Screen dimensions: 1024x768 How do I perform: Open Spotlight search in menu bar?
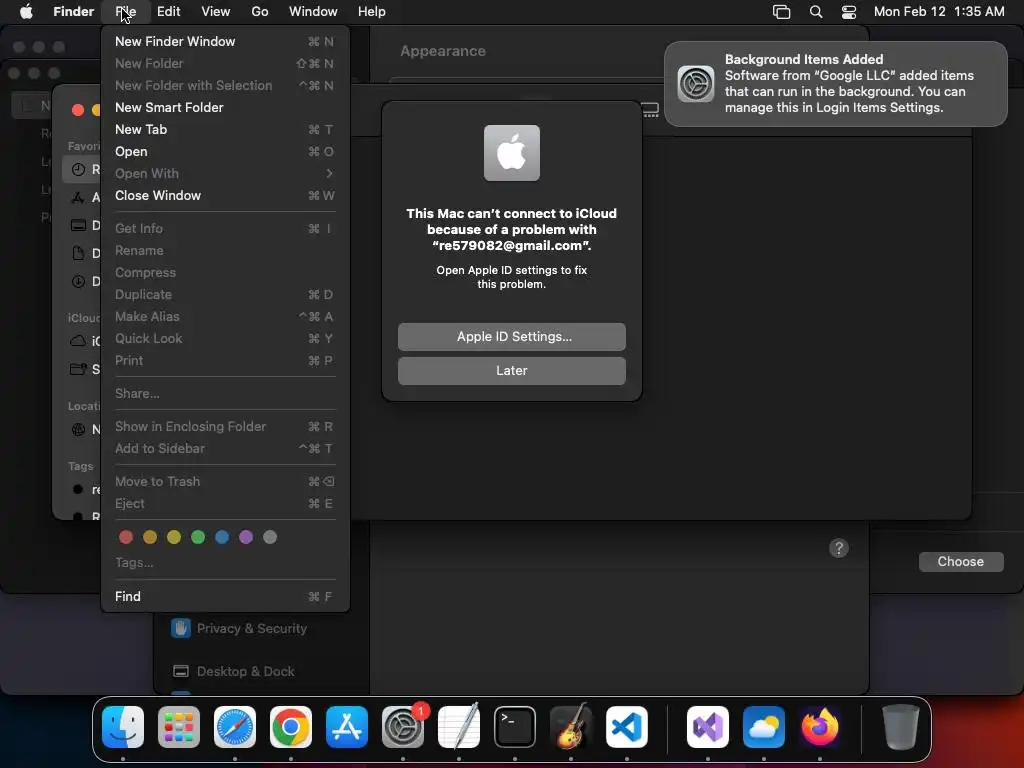click(x=816, y=12)
